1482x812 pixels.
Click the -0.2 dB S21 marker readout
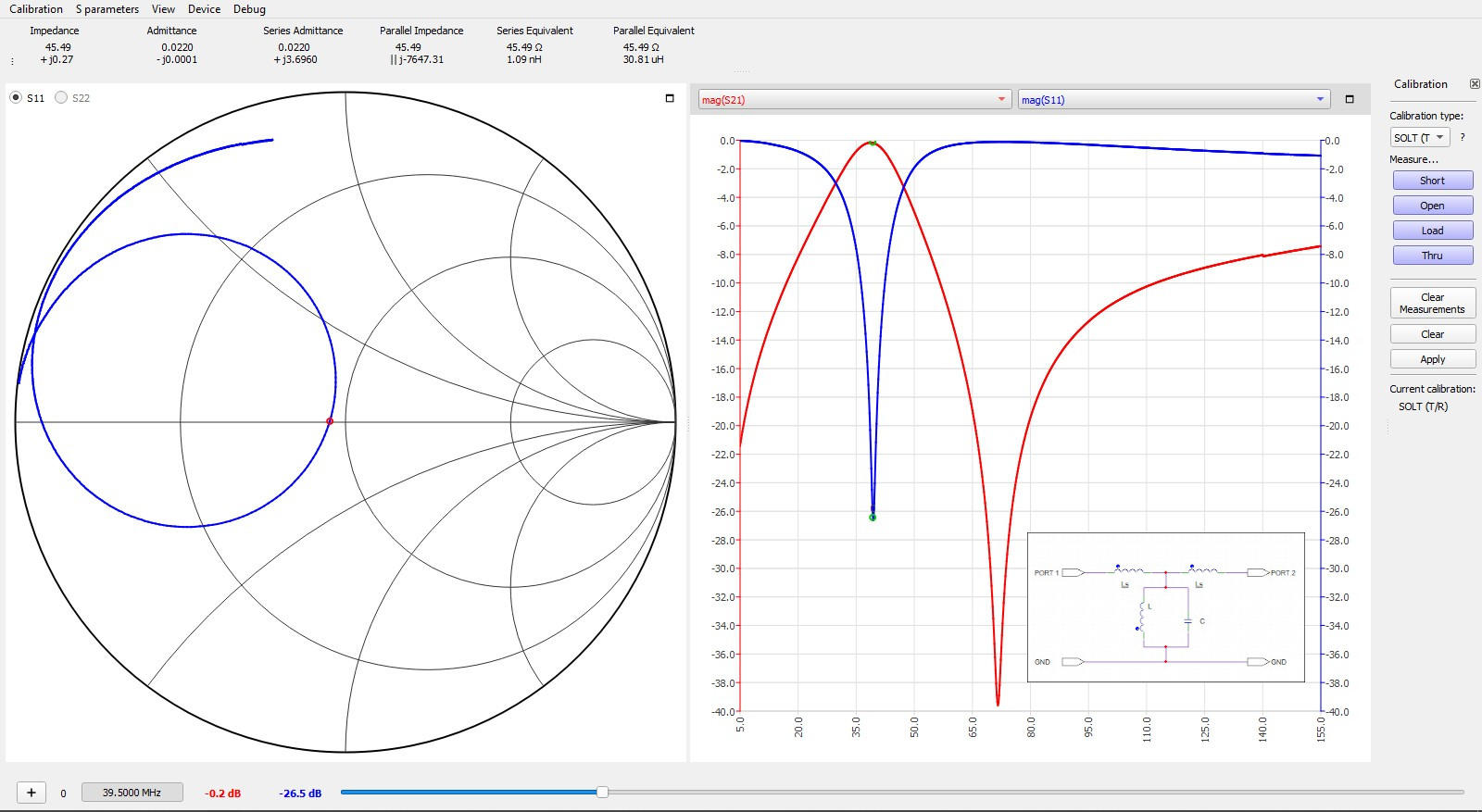[222, 793]
